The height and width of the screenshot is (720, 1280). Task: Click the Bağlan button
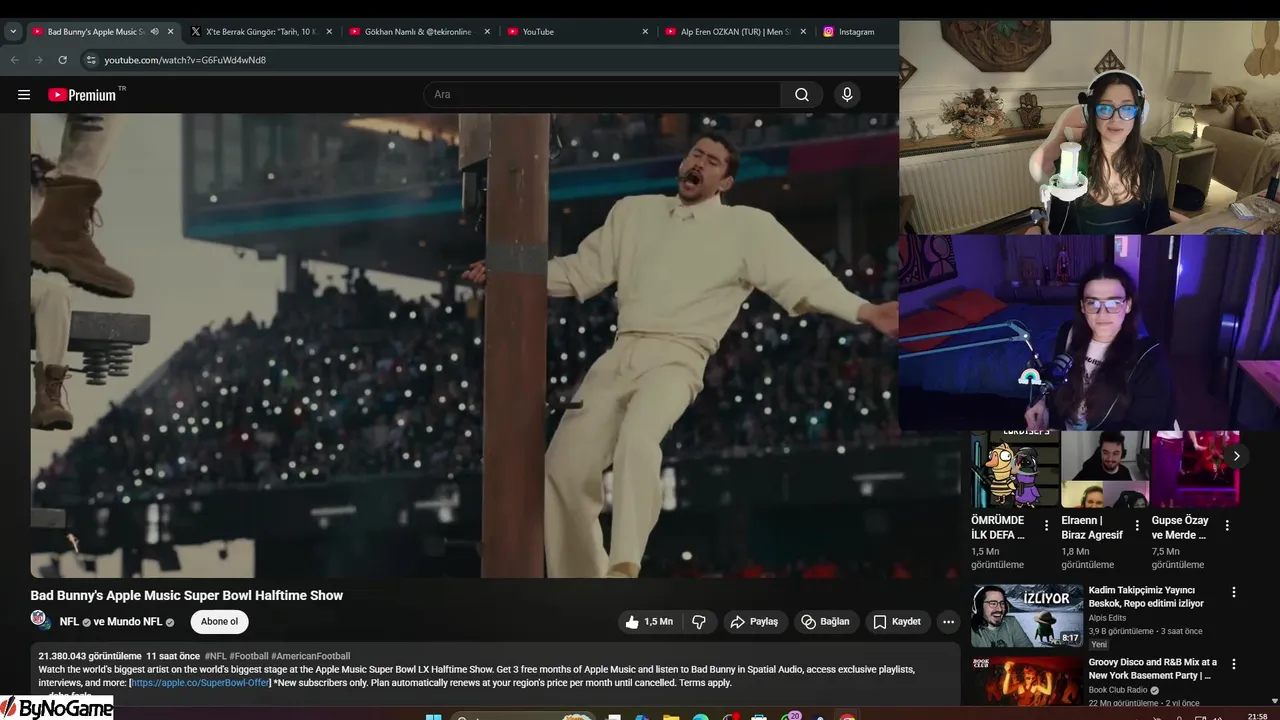coord(825,622)
